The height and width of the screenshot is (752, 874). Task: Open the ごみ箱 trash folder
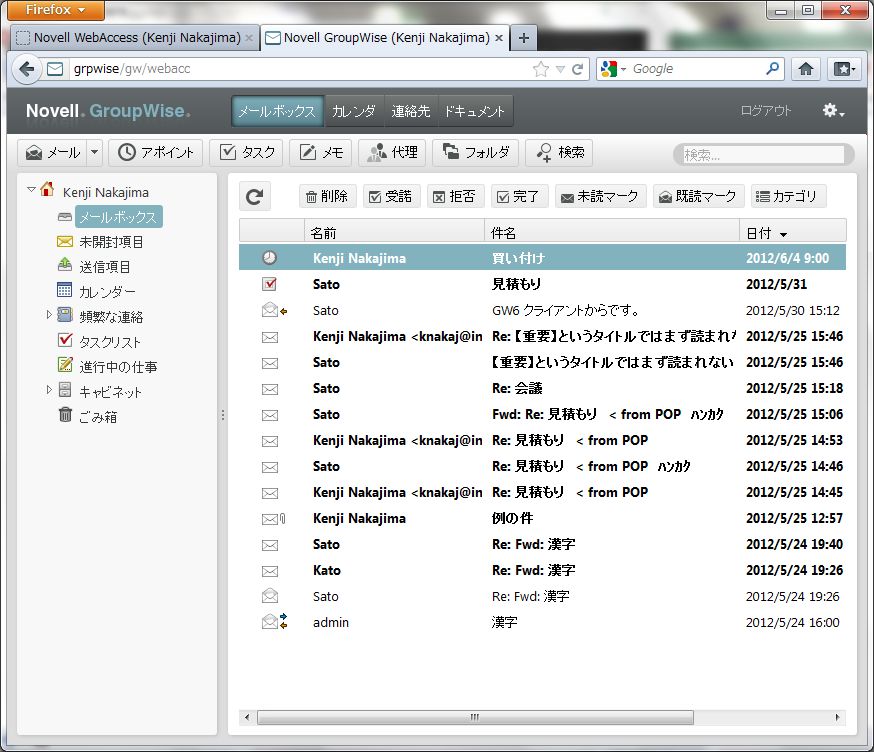tap(98, 416)
